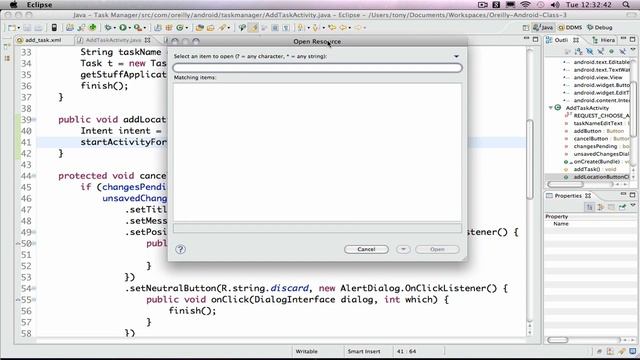Screen dimensions: 640x360
Task: Click the Spotlight search icon in menu bar
Action: 626,5
